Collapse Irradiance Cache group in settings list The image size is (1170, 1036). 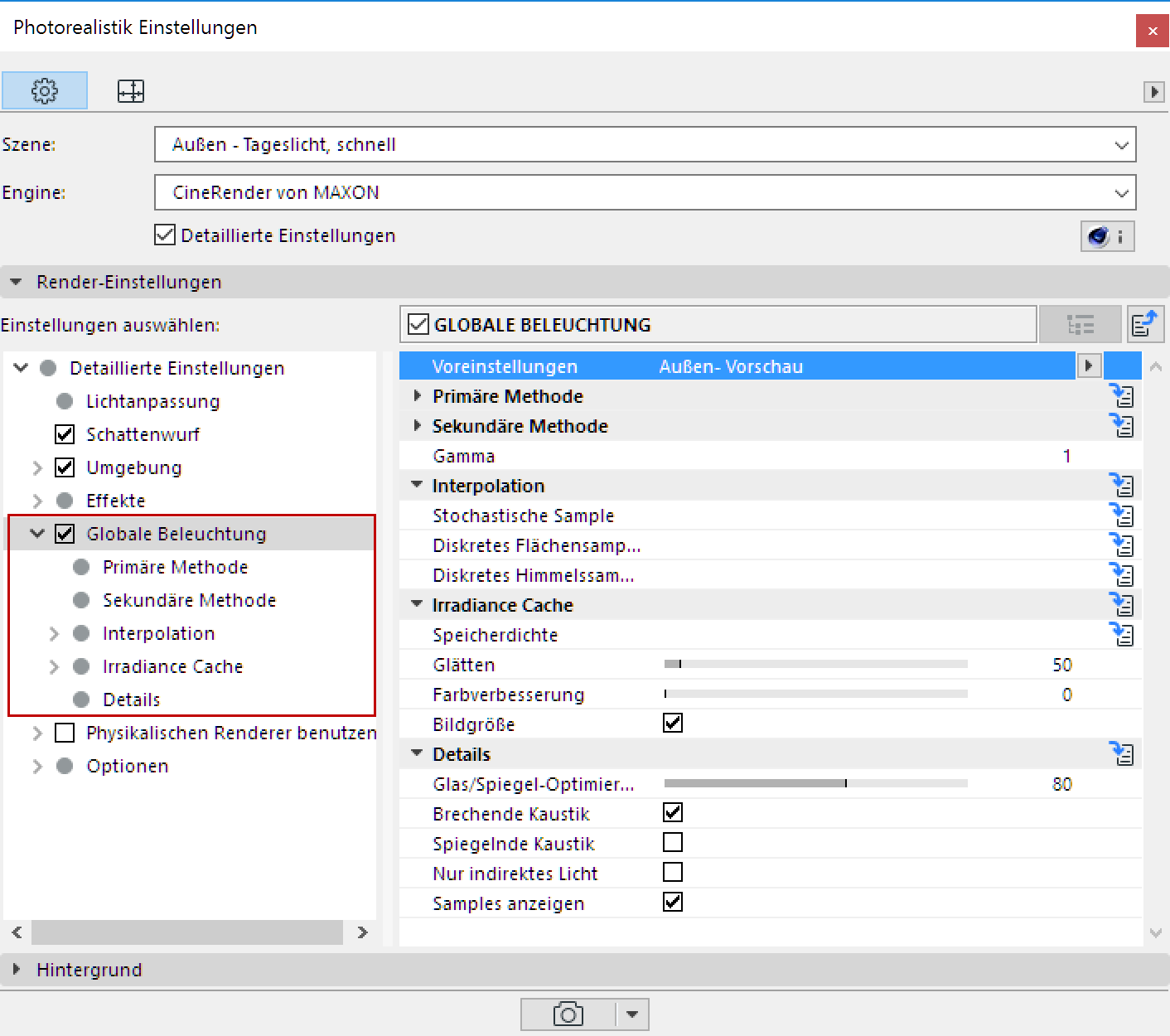pyautogui.click(x=417, y=604)
